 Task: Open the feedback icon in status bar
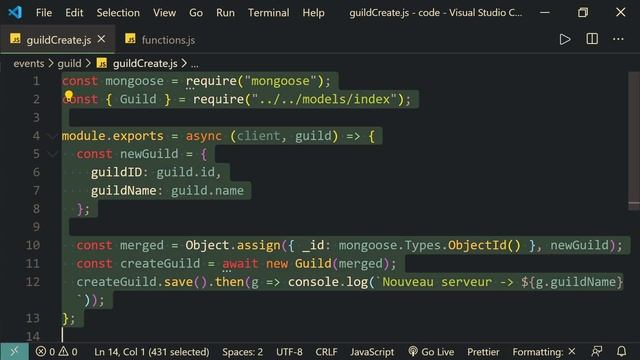(596, 351)
